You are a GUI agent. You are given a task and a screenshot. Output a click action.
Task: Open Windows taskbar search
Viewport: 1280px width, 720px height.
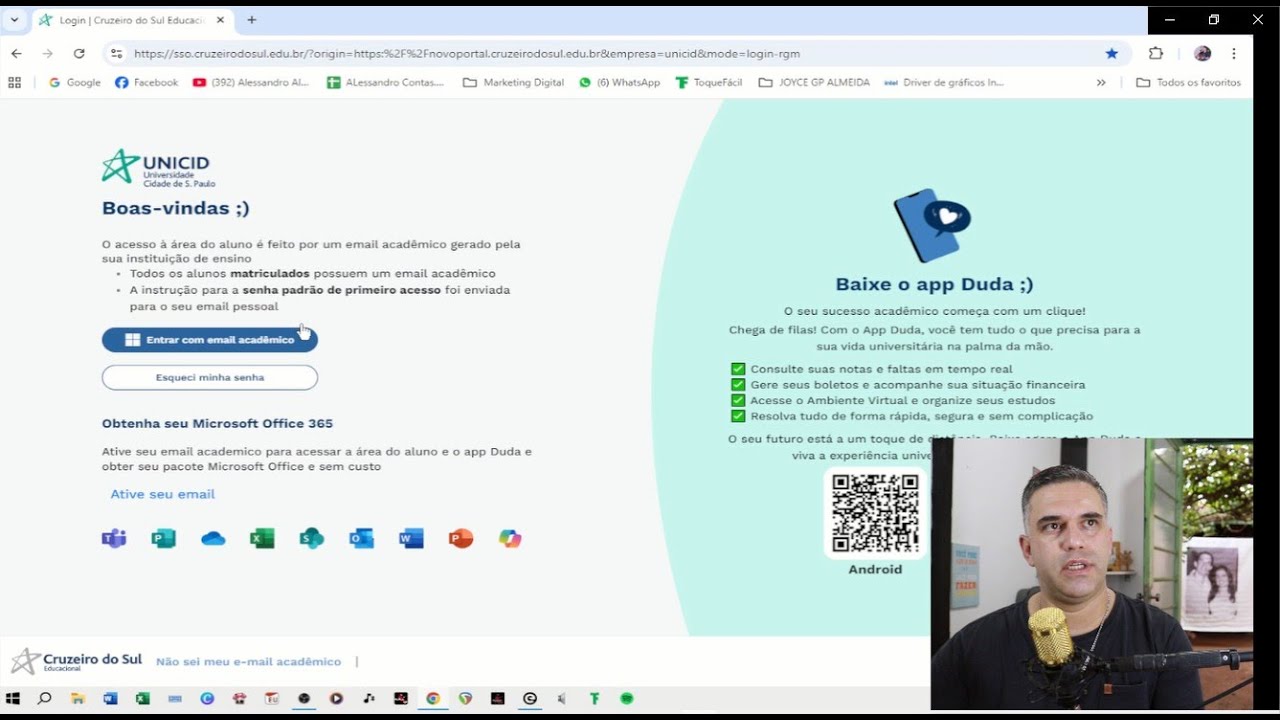point(44,698)
